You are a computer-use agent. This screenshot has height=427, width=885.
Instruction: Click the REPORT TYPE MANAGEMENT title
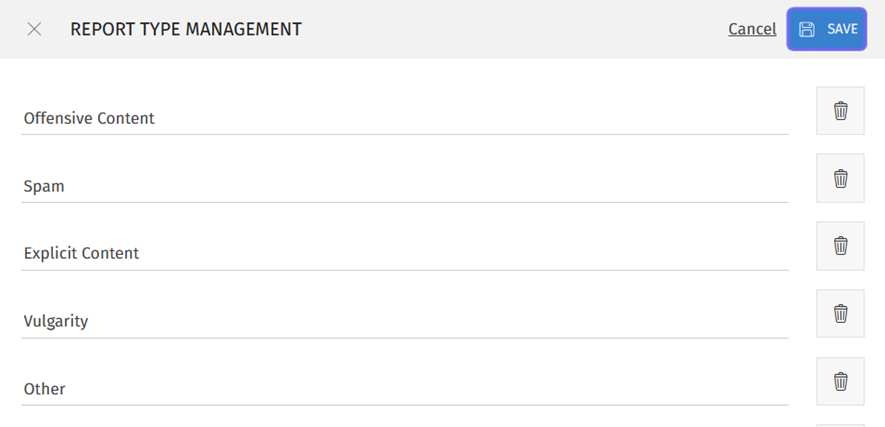(185, 29)
